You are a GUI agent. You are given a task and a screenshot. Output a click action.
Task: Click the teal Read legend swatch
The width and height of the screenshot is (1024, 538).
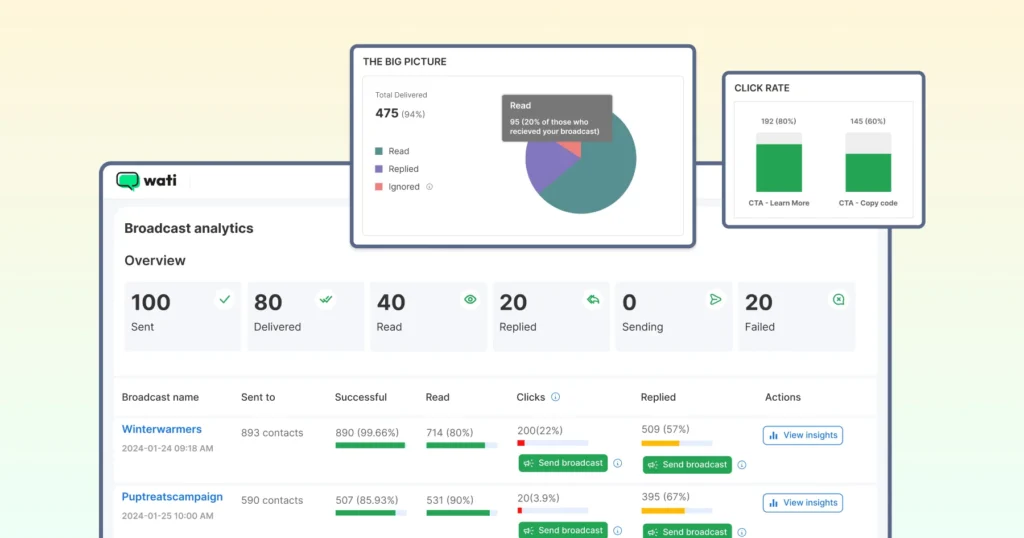click(379, 151)
